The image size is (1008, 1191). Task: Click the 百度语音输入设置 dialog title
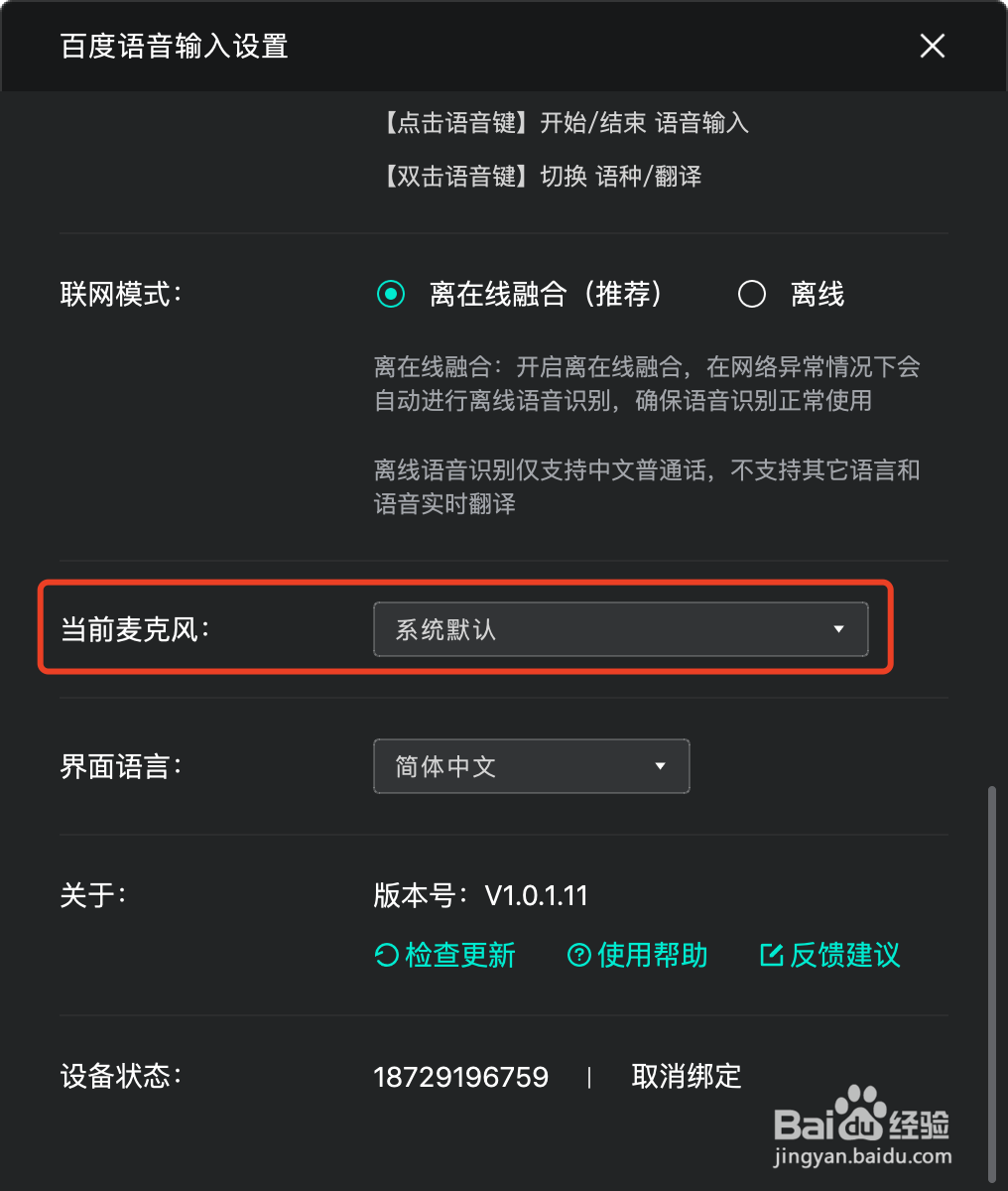click(x=174, y=46)
